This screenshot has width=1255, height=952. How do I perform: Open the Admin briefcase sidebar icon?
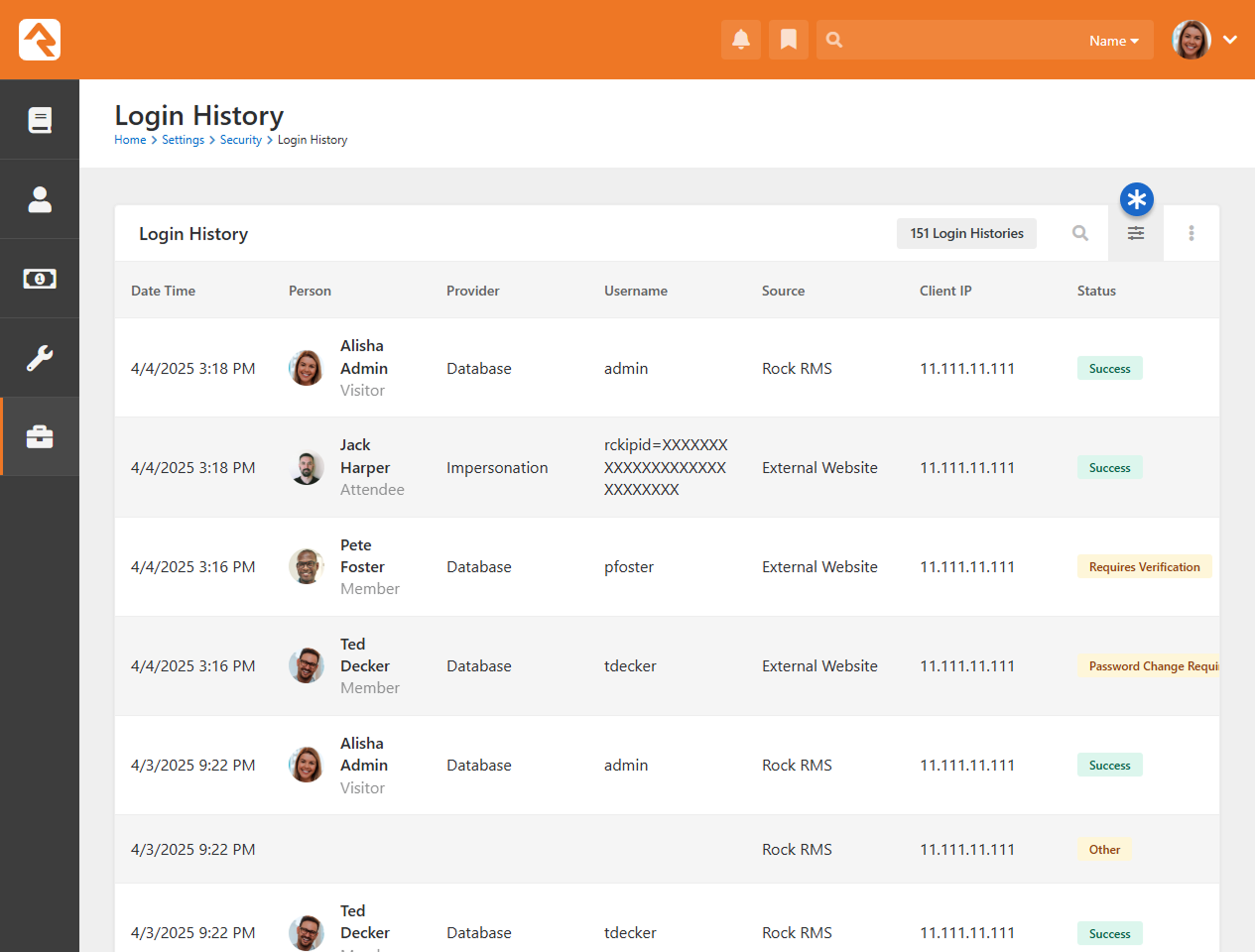40,437
